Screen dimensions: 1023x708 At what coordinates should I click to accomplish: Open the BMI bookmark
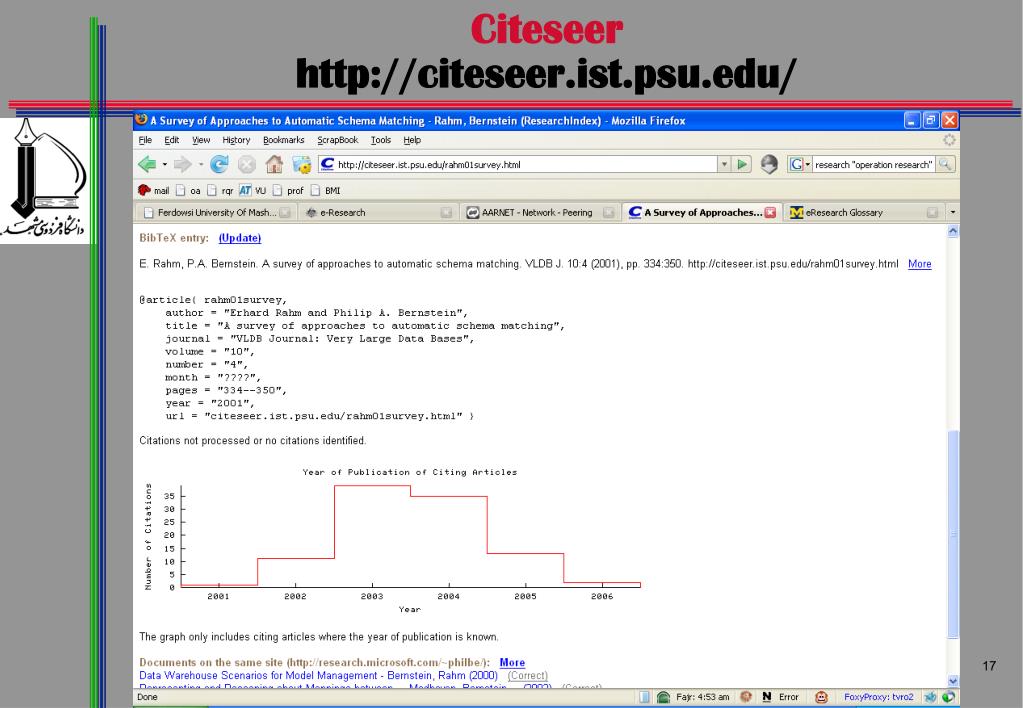[326, 191]
